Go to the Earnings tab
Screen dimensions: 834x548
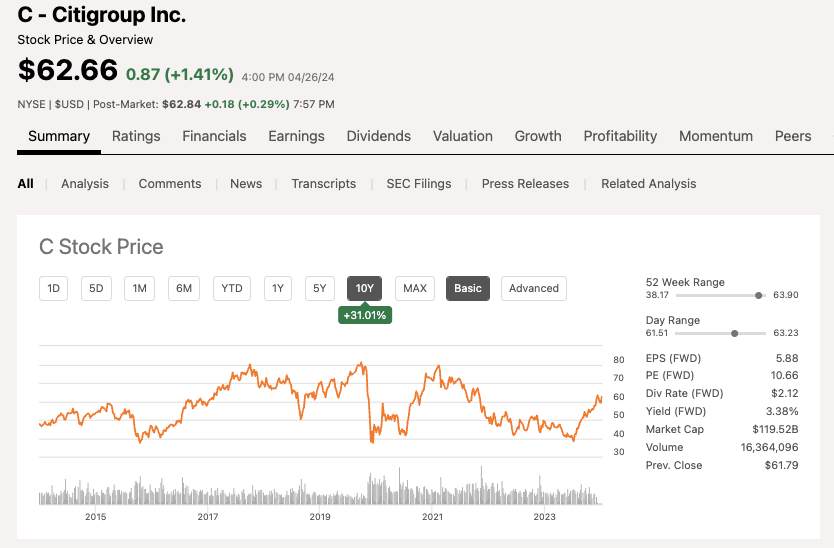tap(296, 136)
